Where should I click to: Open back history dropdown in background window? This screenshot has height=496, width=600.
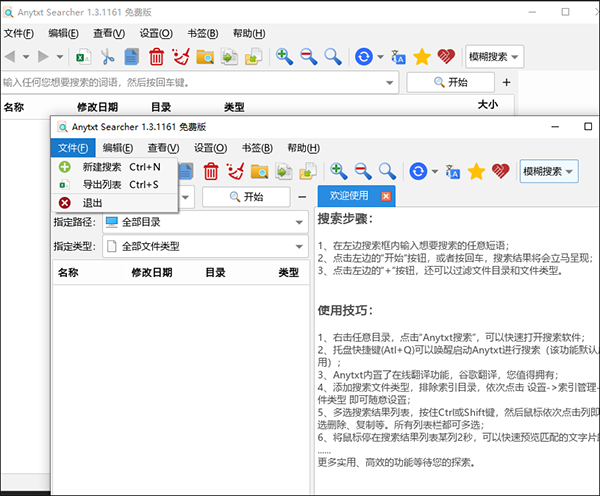tap(26, 57)
